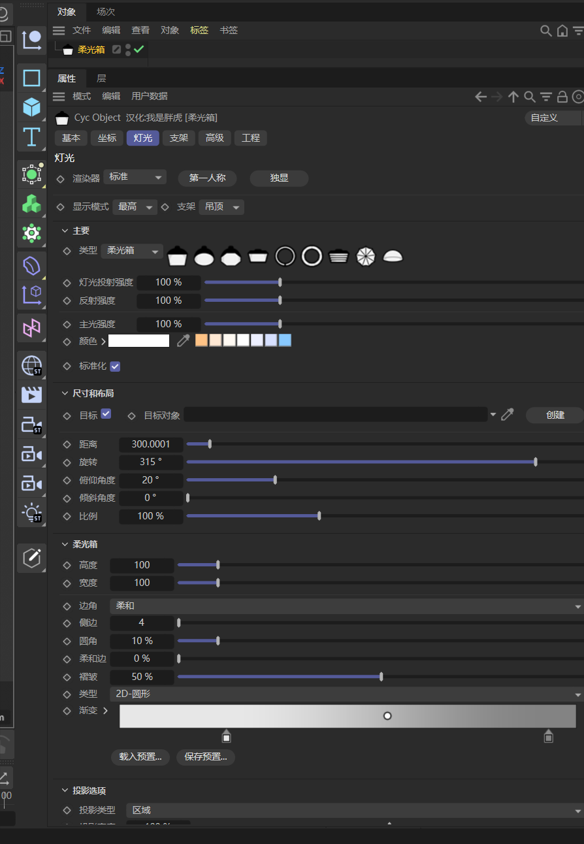The width and height of the screenshot is (584, 844).
Task: Select the umbrella light type icon
Action: pyautogui.click(x=365, y=256)
